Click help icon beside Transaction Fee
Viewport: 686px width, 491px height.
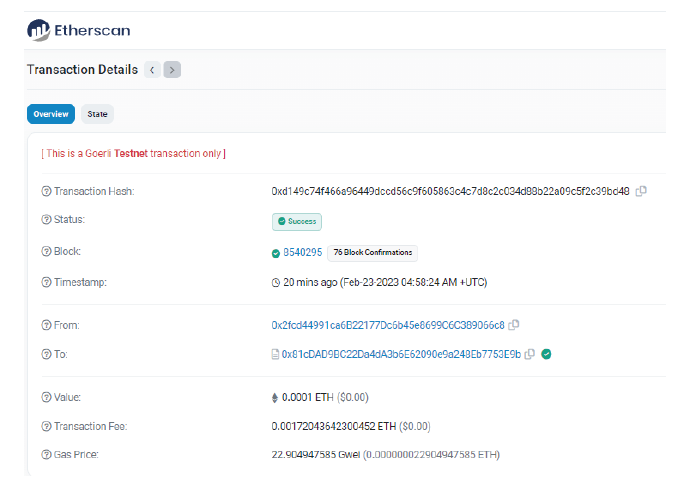click(x=46, y=426)
